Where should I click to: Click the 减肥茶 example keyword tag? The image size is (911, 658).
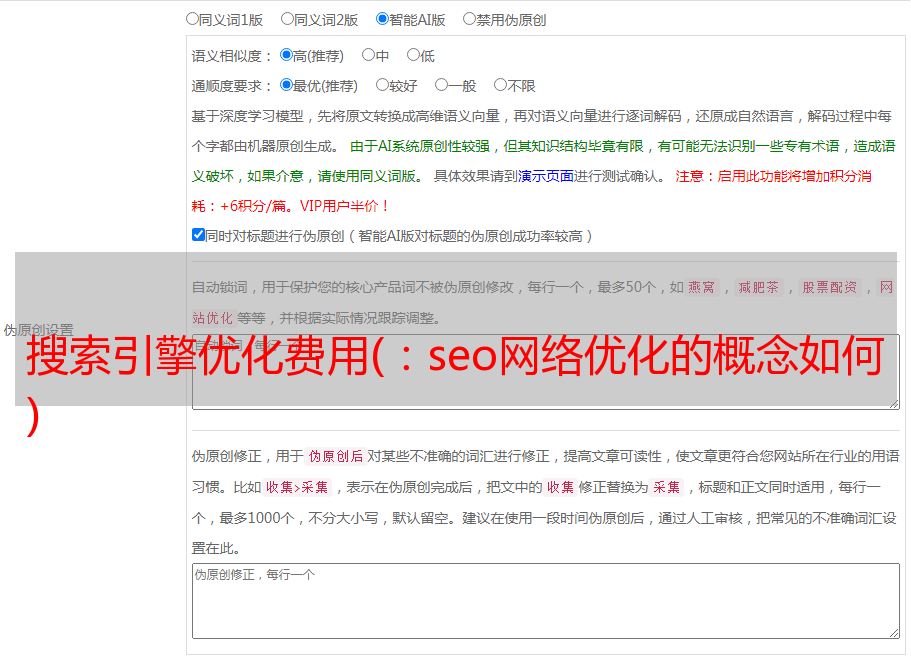[x=758, y=287]
